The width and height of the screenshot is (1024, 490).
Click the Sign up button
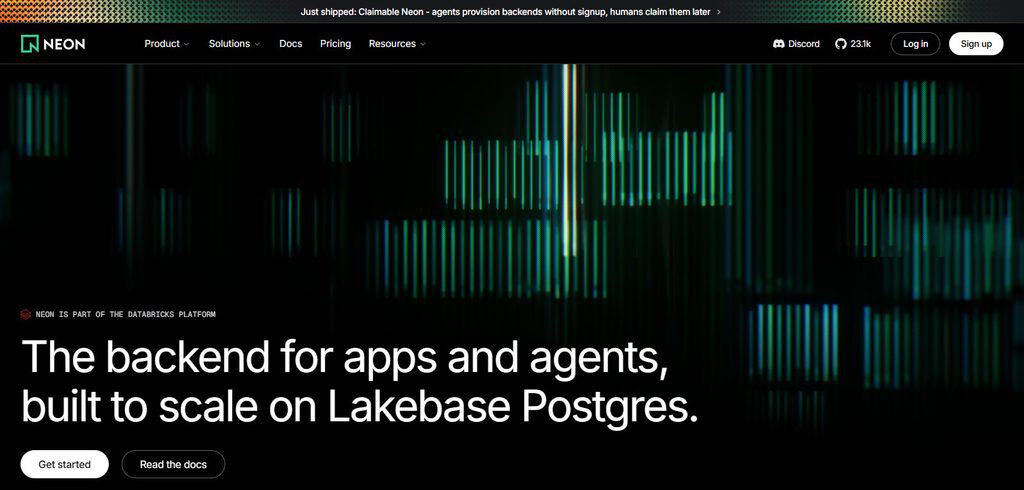click(976, 44)
